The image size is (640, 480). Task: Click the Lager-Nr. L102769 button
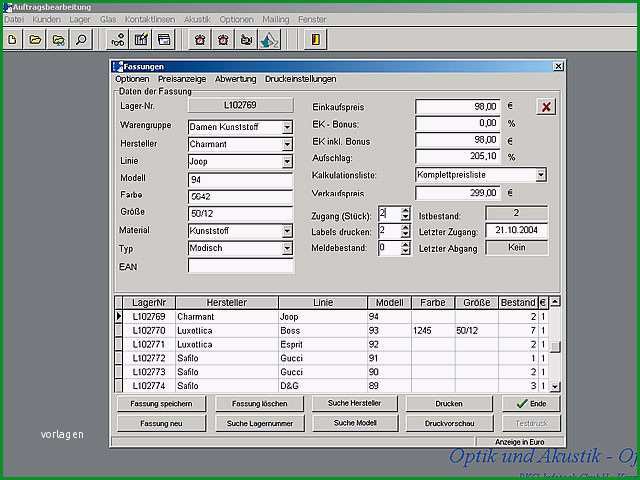240,105
